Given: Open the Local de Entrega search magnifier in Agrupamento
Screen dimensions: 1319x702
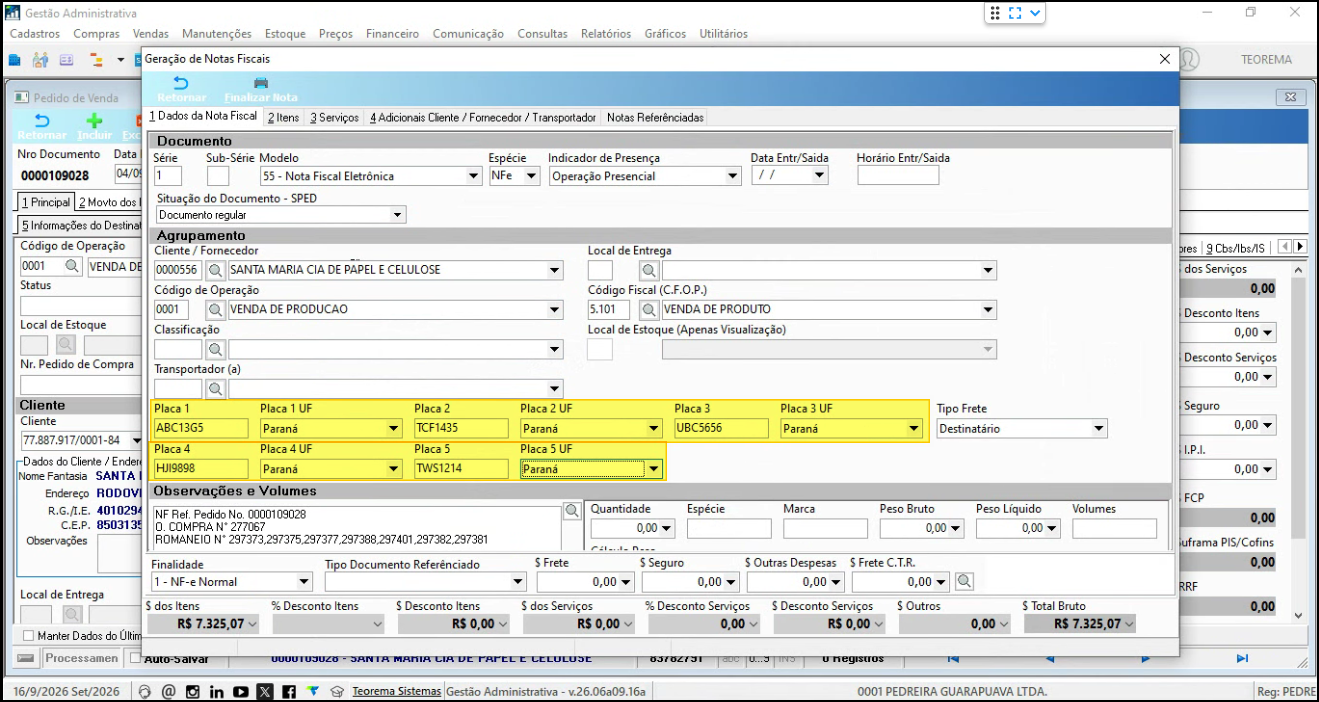Looking at the screenshot, I should [x=649, y=270].
